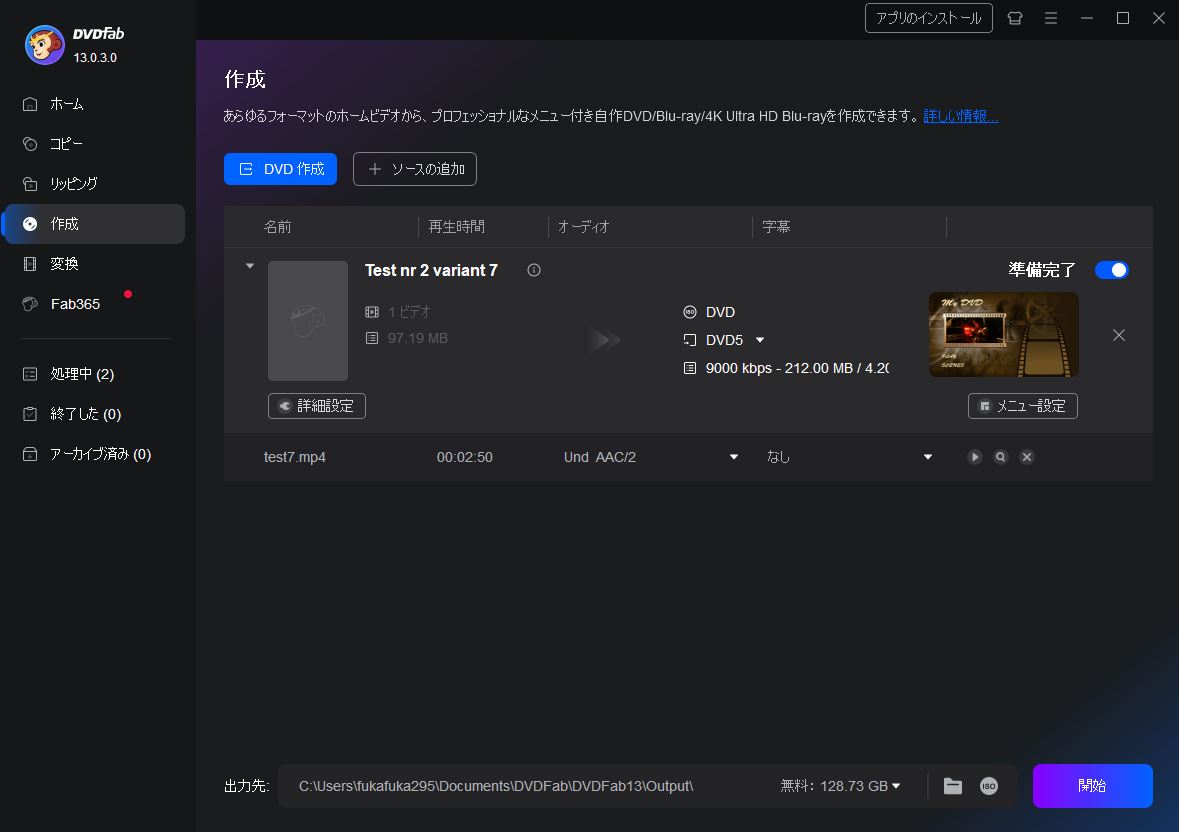Click the magnifier icon in test7.mp4 row
Viewport: 1179px width, 832px height.
(x=1001, y=457)
